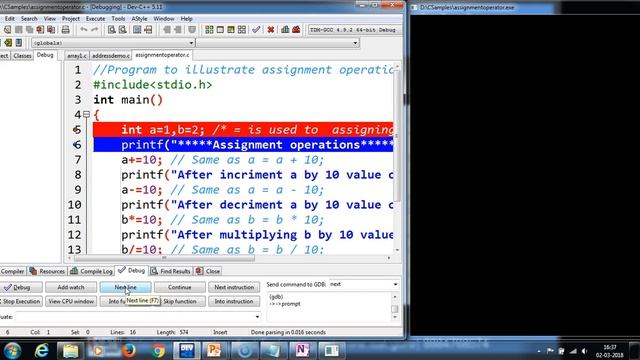Open the Execute menu
This screenshot has height=360, width=640.
[96, 19]
